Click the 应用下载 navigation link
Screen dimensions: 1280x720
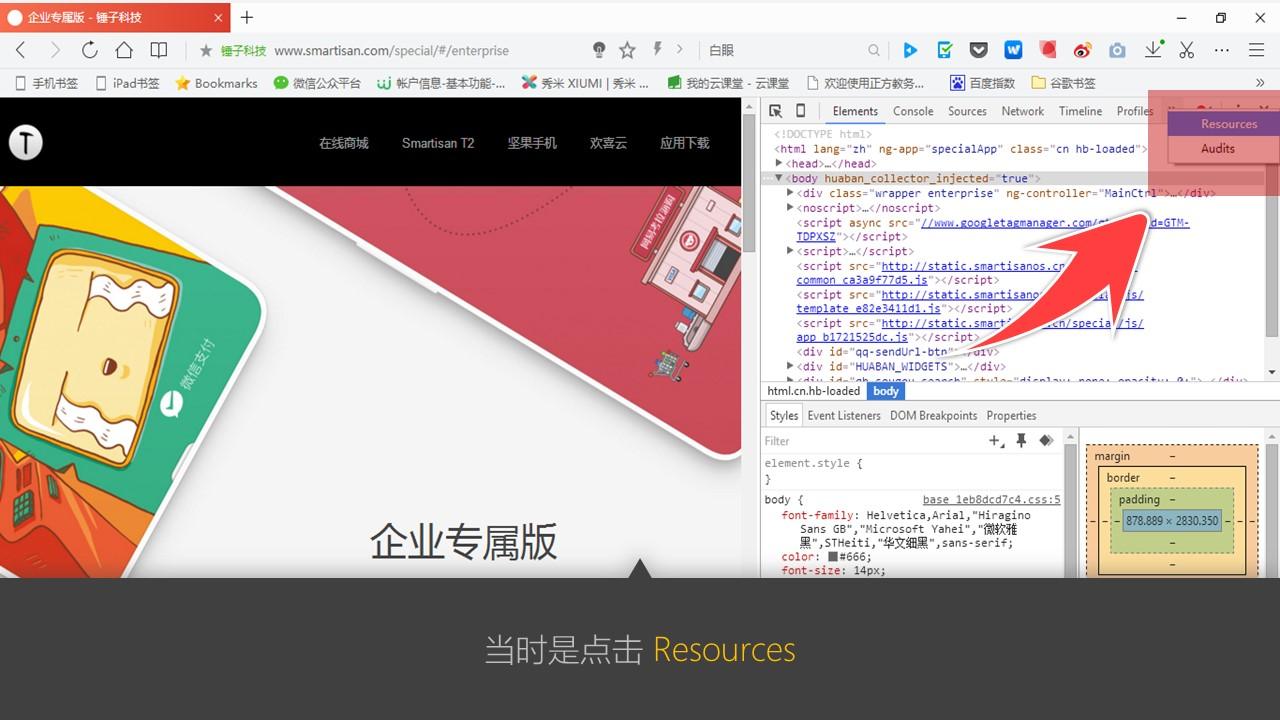coord(685,143)
